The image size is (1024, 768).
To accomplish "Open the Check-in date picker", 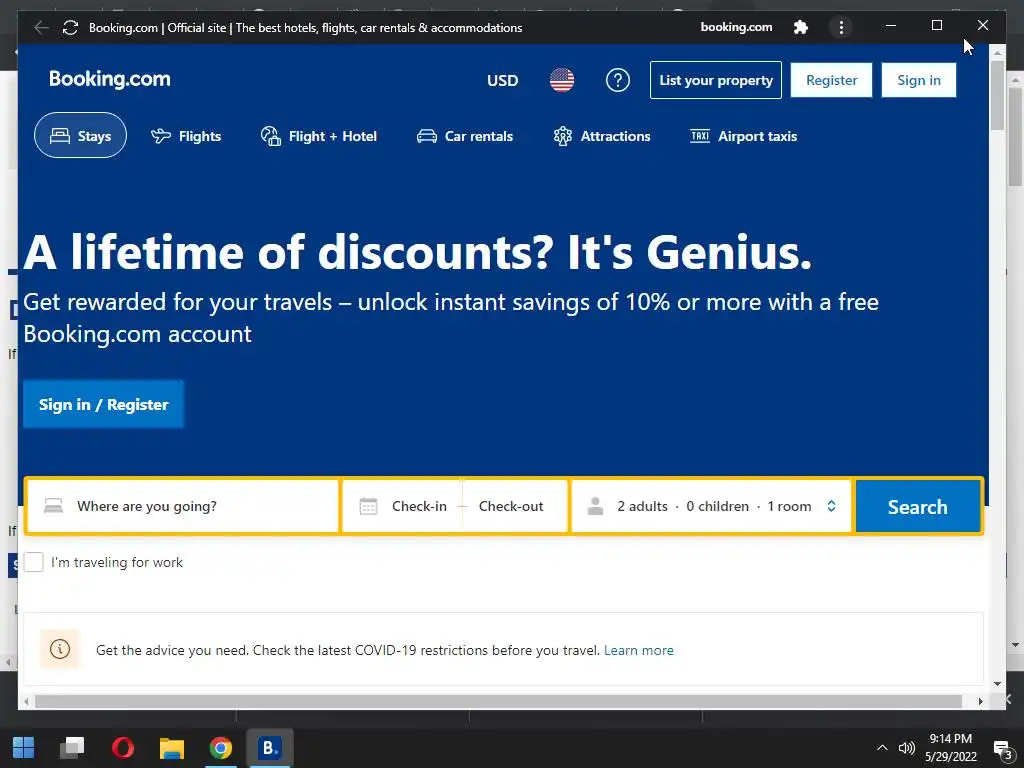I will tap(419, 507).
